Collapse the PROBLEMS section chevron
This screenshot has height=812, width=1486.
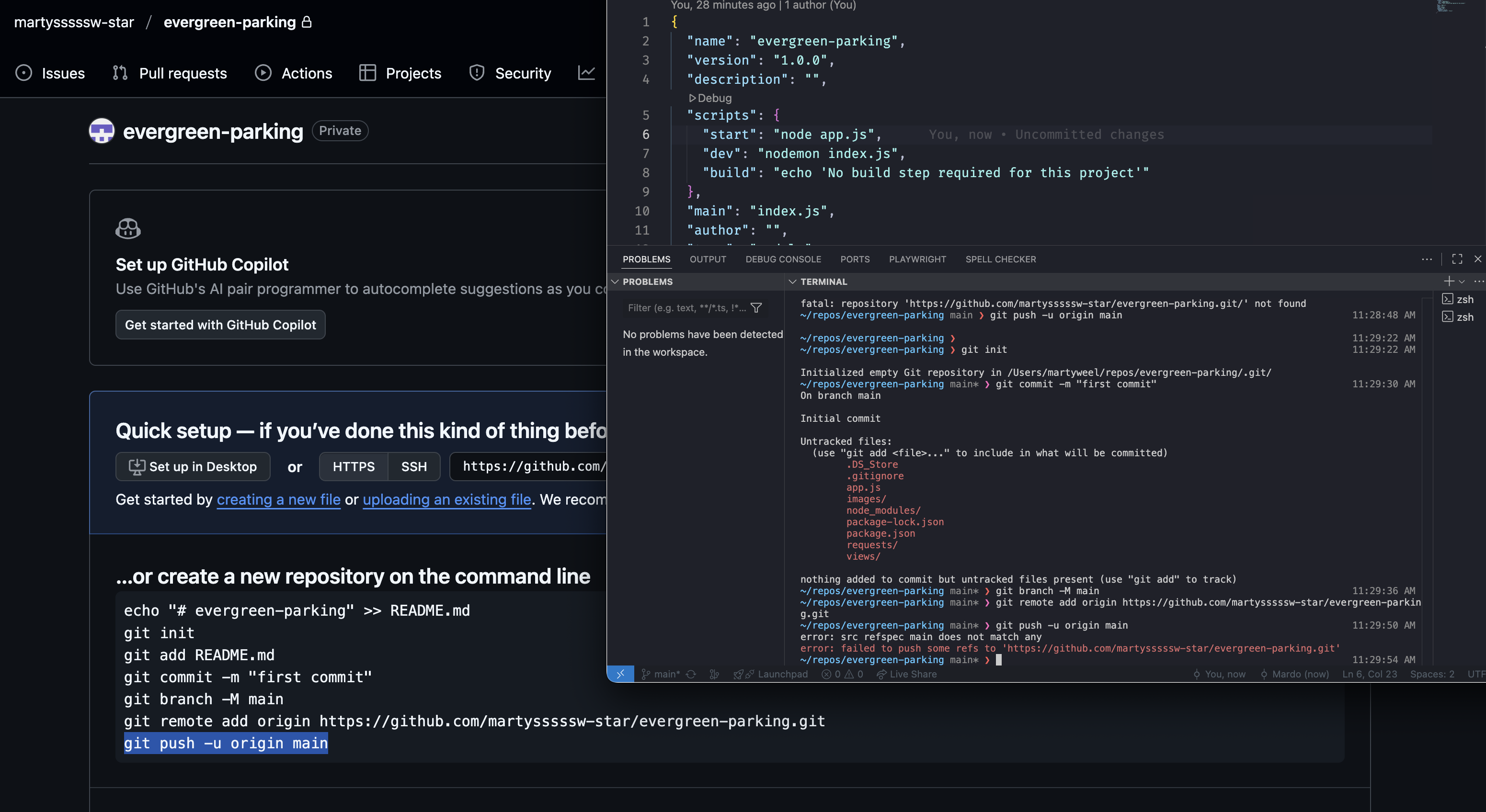[615, 282]
